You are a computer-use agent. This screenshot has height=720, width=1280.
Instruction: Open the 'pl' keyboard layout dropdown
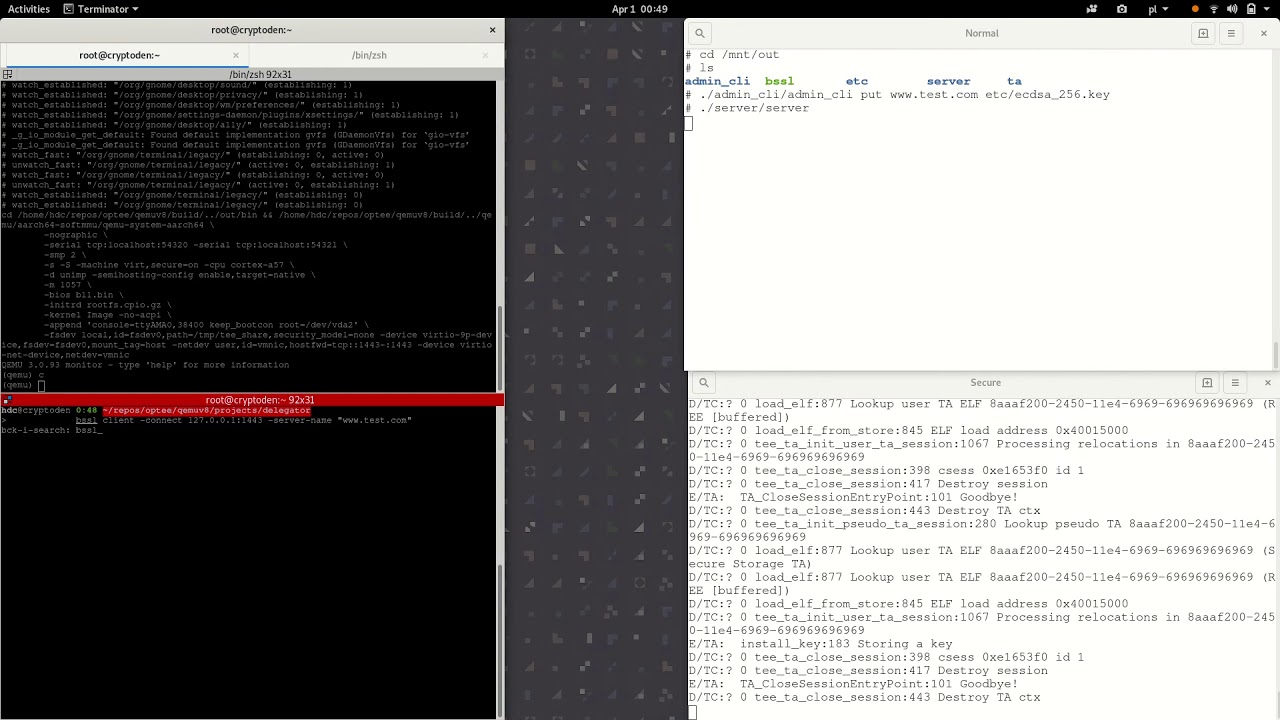(x=1157, y=9)
